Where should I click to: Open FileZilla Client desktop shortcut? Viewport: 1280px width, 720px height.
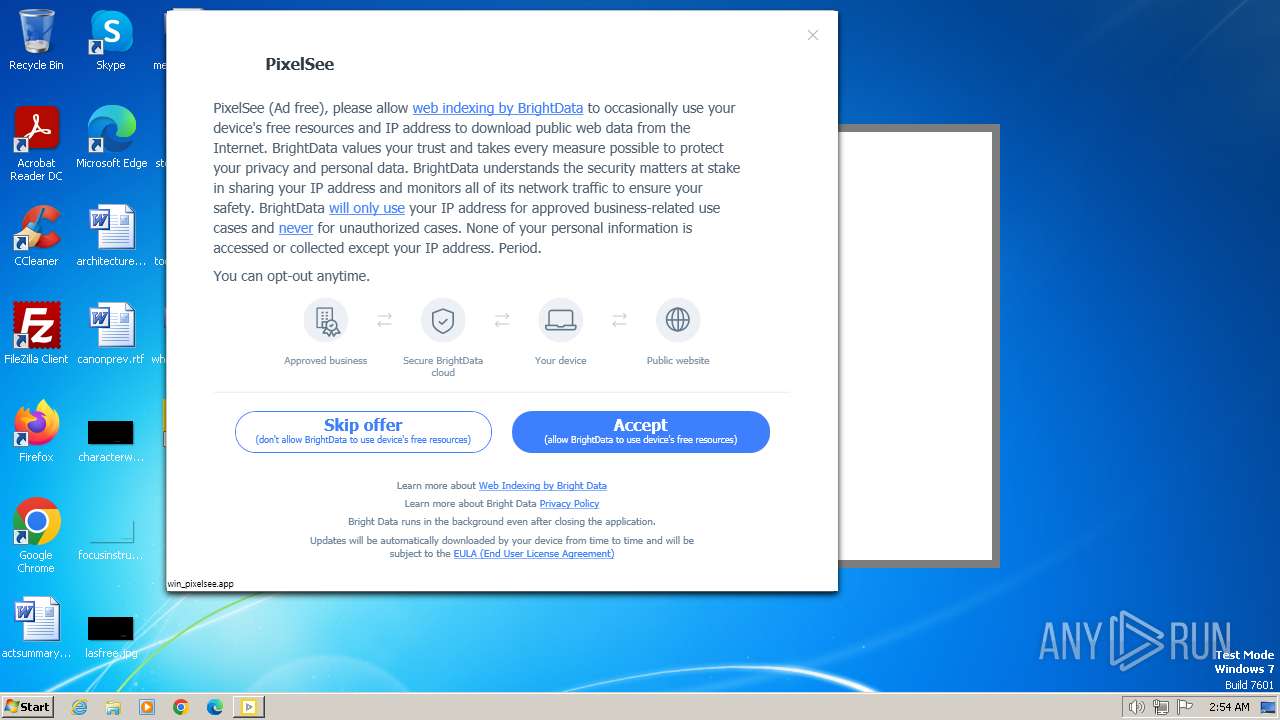tap(36, 334)
